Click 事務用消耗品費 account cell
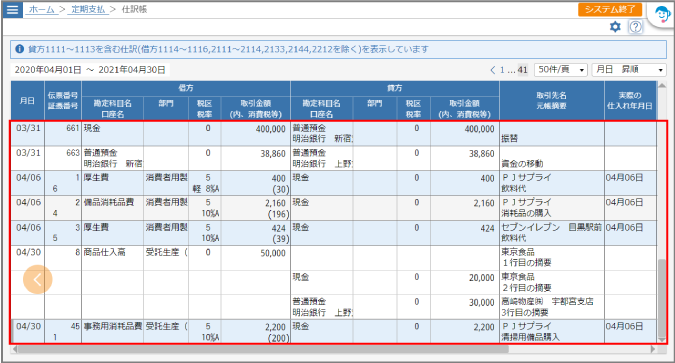This screenshot has height=363, width=675. tap(113, 332)
